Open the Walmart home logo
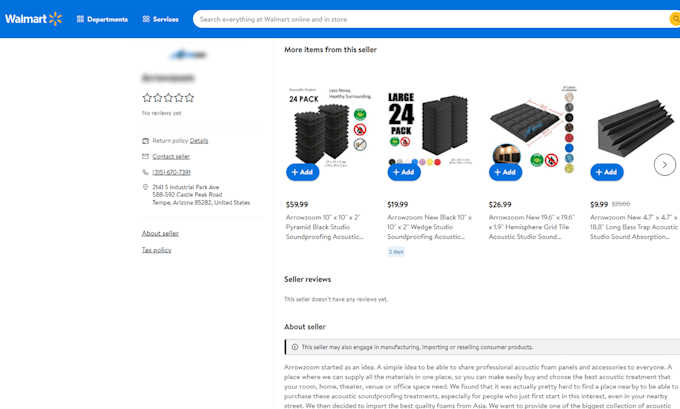 33,19
